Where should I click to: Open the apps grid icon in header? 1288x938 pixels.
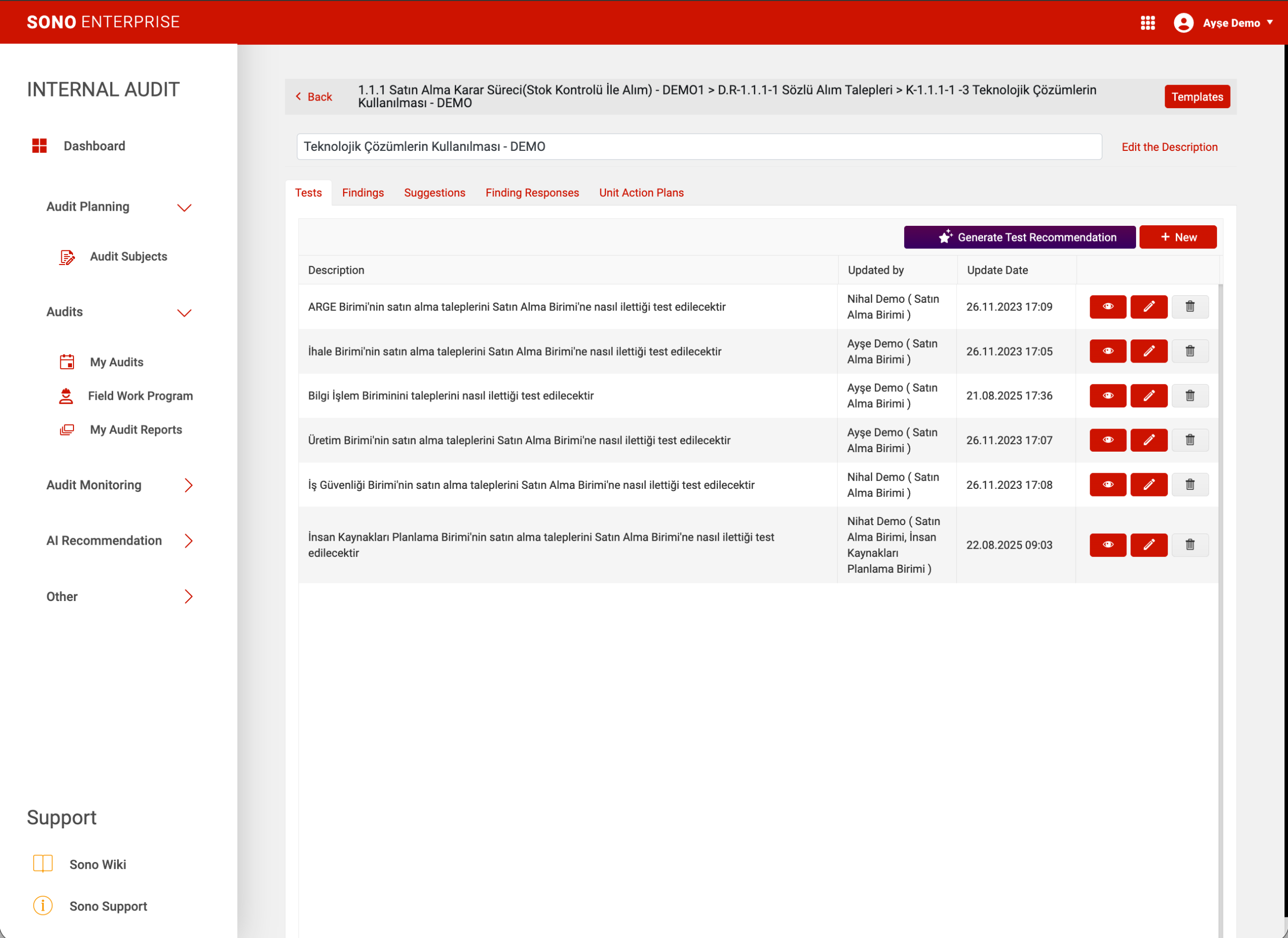[1148, 23]
